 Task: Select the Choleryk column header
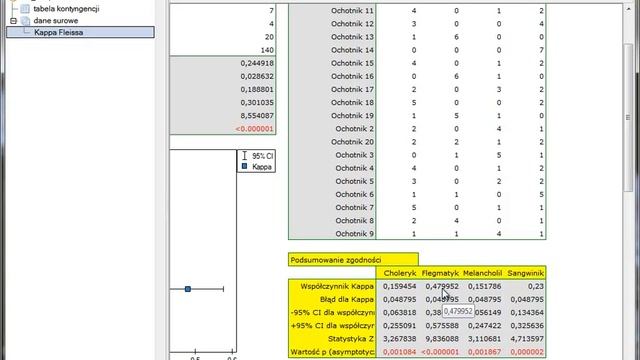[x=397, y=273]
